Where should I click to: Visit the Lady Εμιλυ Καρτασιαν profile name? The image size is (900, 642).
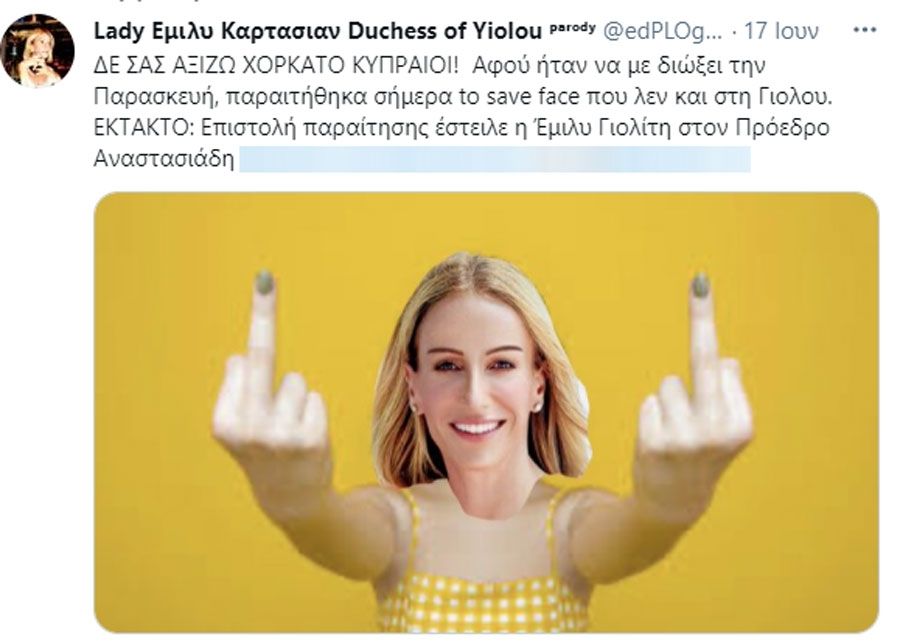tap(219, 32)
